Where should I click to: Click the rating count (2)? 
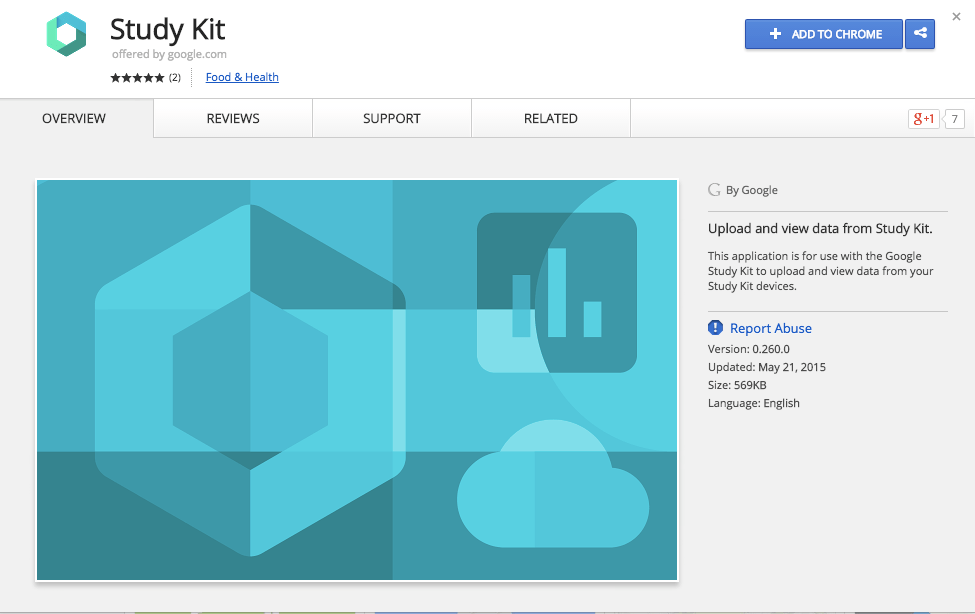174,78
